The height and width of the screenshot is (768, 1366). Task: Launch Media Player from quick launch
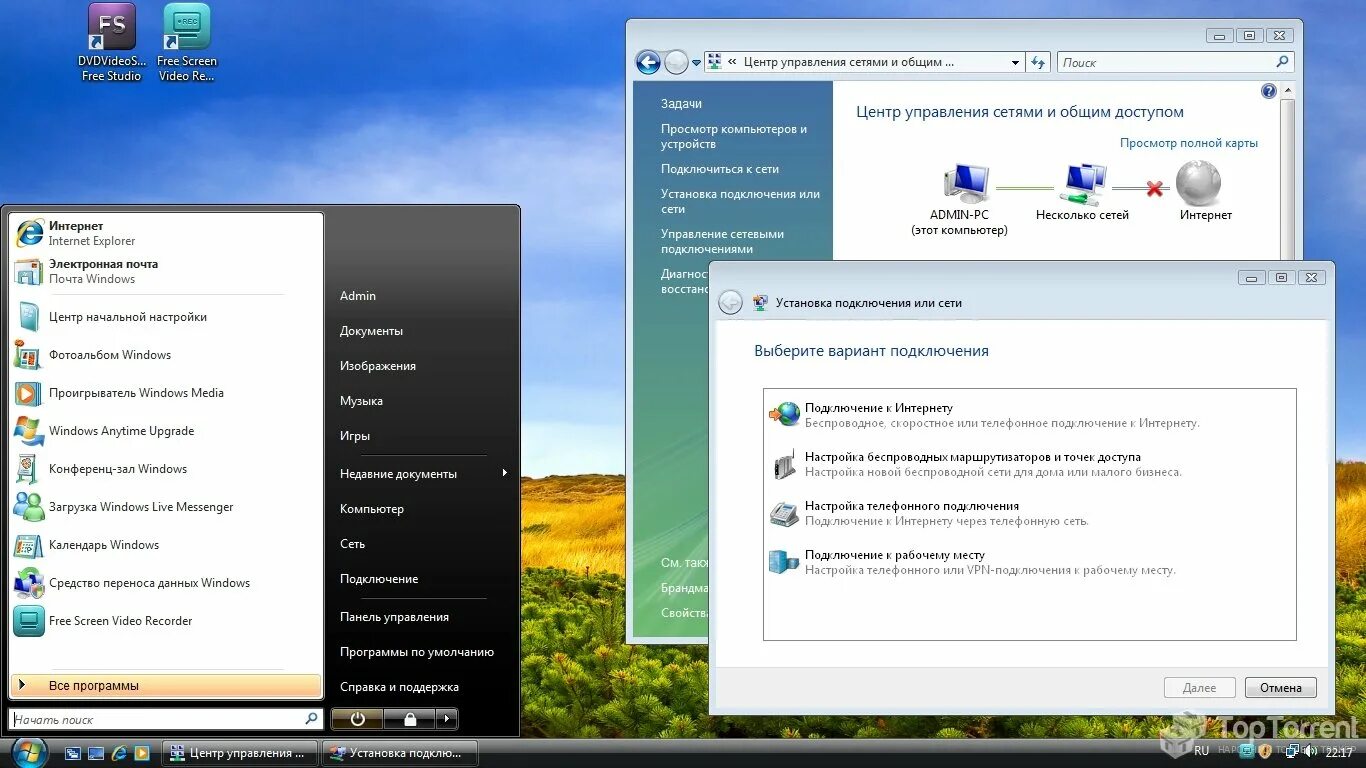point(142,753)
